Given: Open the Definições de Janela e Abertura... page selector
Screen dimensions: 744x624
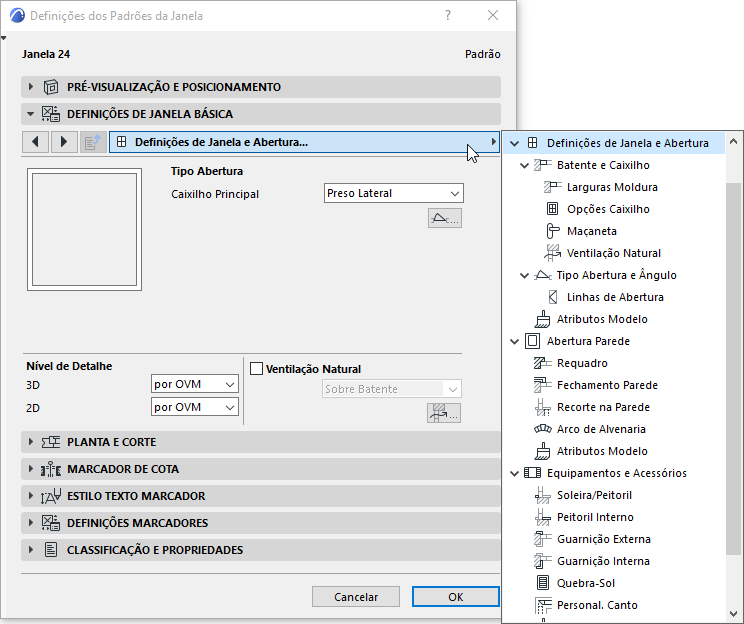Looking at the screenshot, I should pos(304,142).
